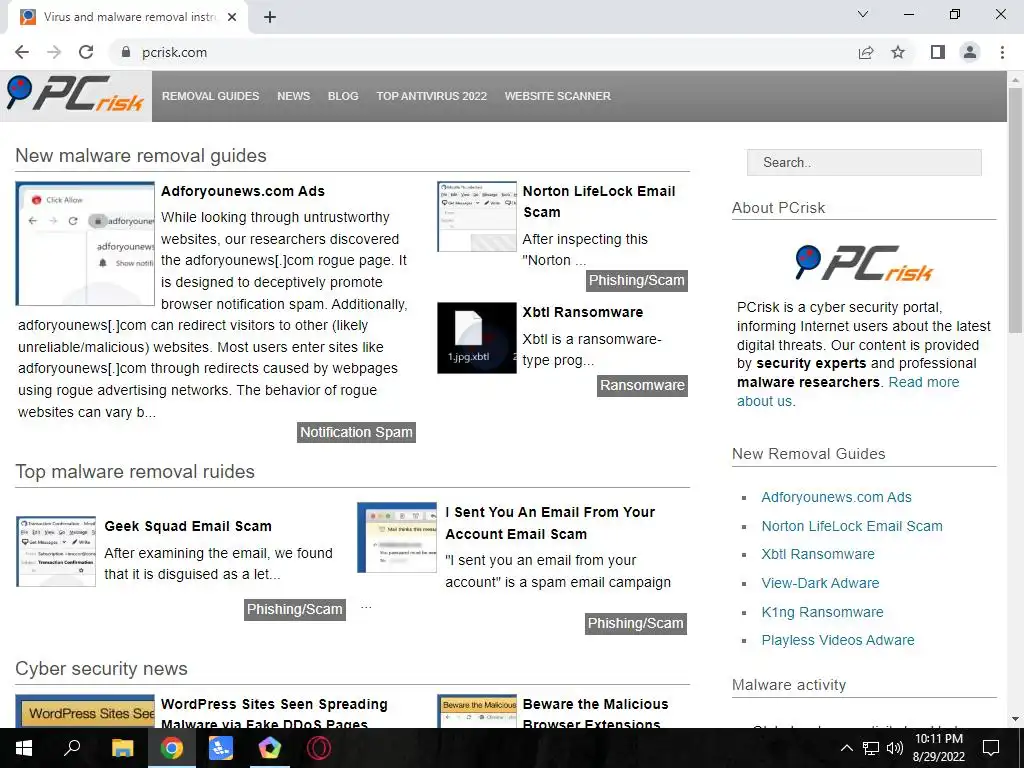
Task: Open network settings from the tray
Action: [x=871, y=748]
